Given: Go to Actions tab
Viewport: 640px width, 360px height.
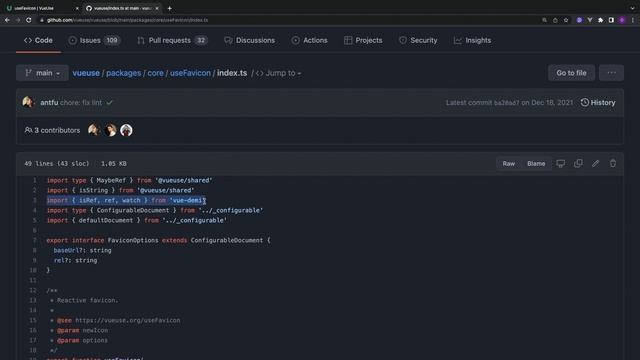Looking at the screenshot, I should [x=309, y=40].
